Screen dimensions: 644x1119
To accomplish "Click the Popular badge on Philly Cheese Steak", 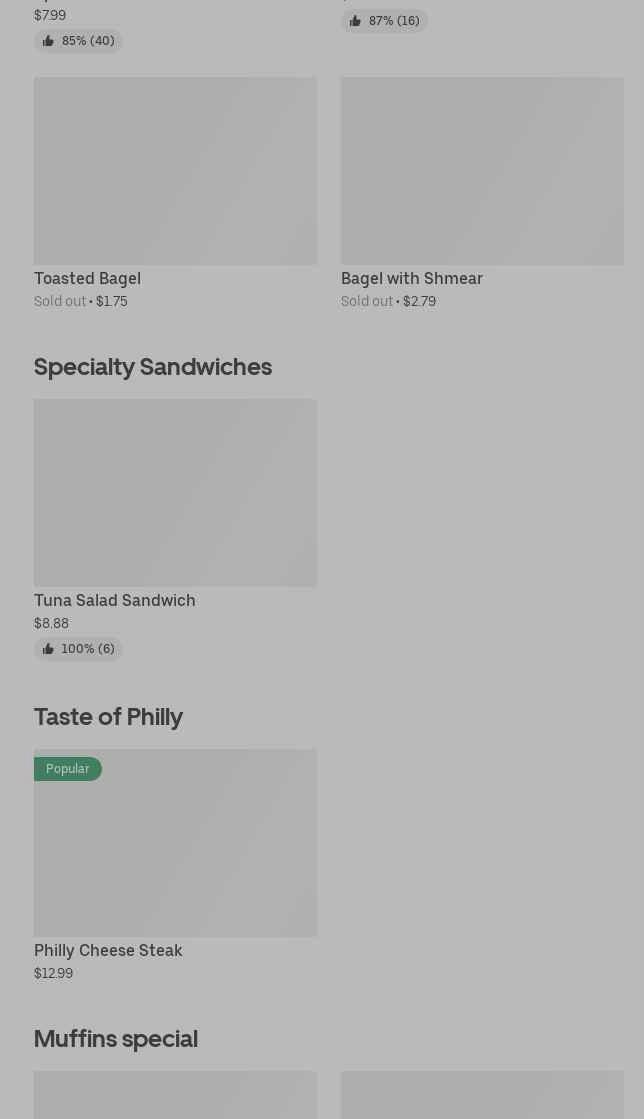I will [68, 769].
